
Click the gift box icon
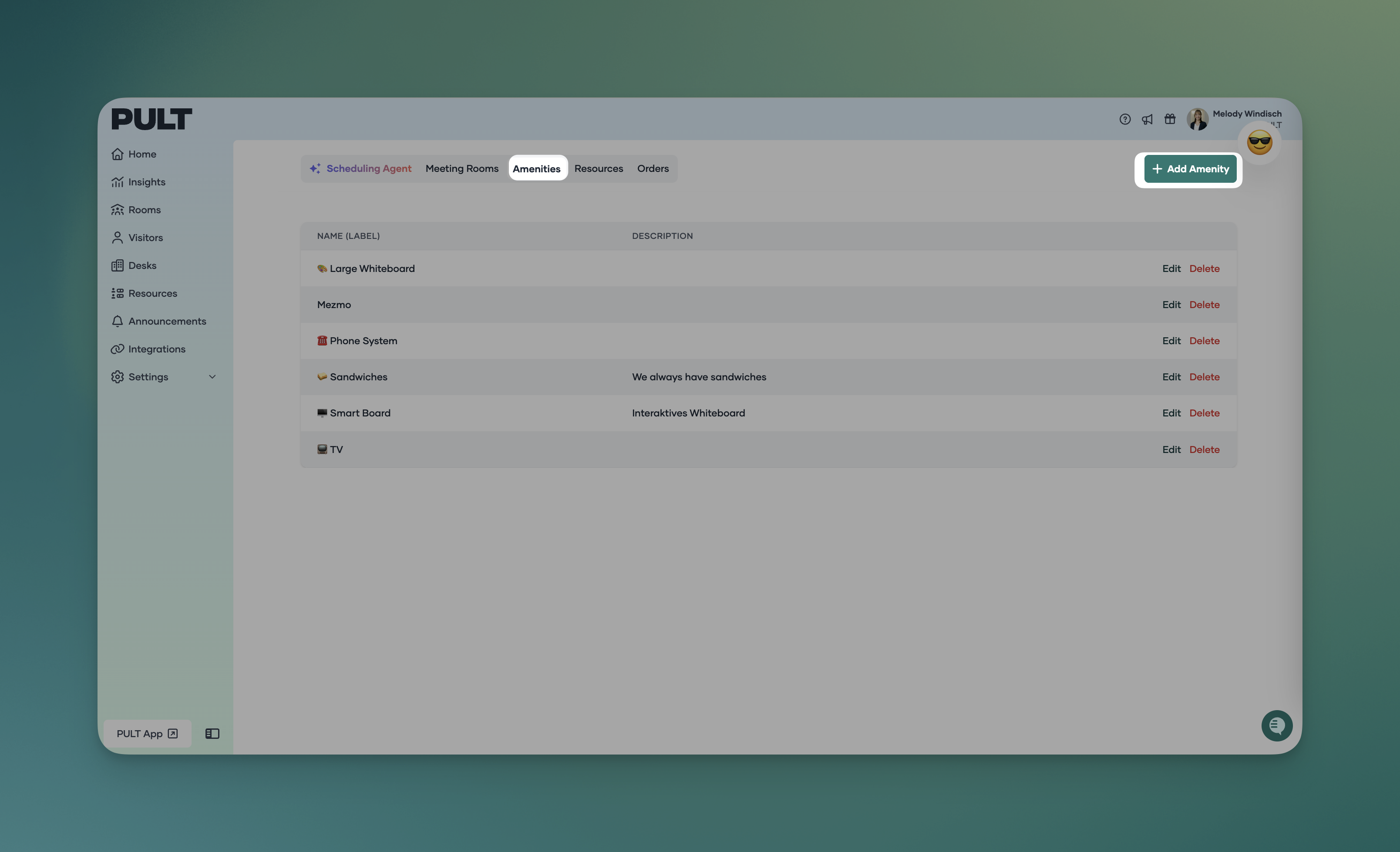pyautogui.click(x=1170, y=119)
